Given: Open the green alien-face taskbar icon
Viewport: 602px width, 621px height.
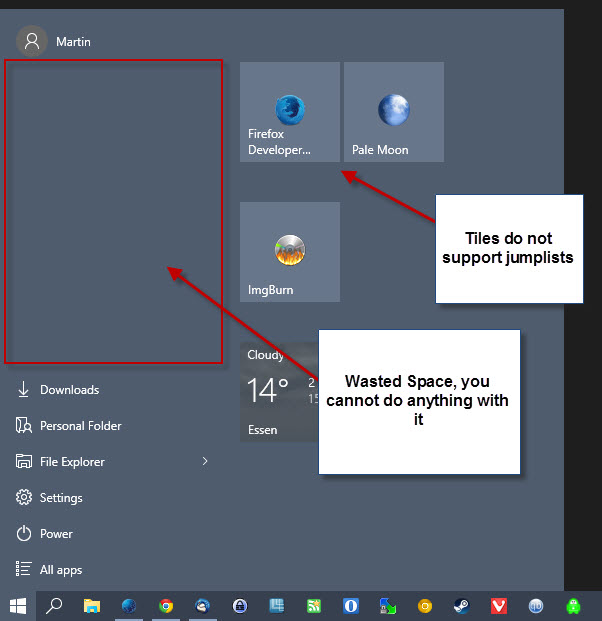Looking at the screenshot, I should click(x=573, y=606).
